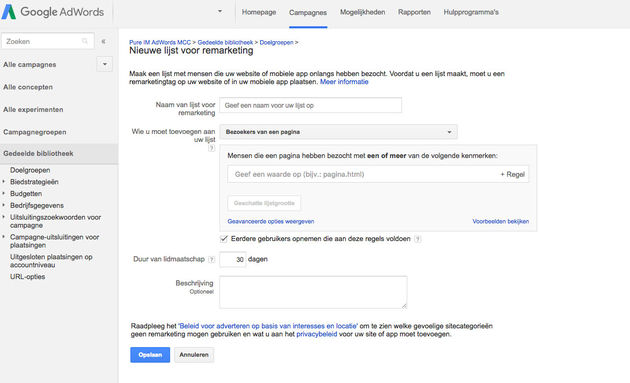The width and height of the screenshot is (630, 383).
Task: Open Geavanceerde opties weergeven link
Action: [x=271, y=221]
